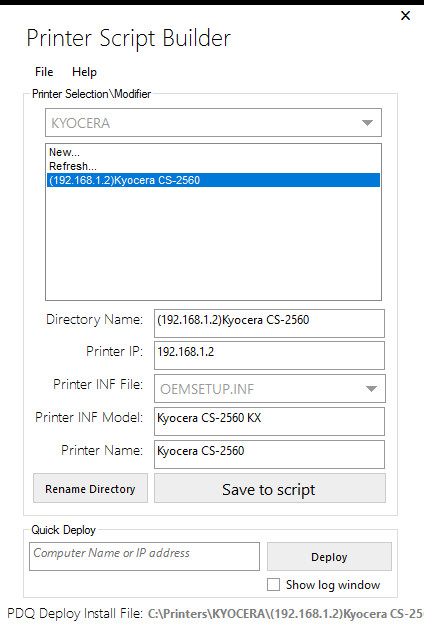Expand the KYOCERA manufacturer dropdown
This screenshot has height=630, width=424.
pyautogui.click(x=213, y=123)
